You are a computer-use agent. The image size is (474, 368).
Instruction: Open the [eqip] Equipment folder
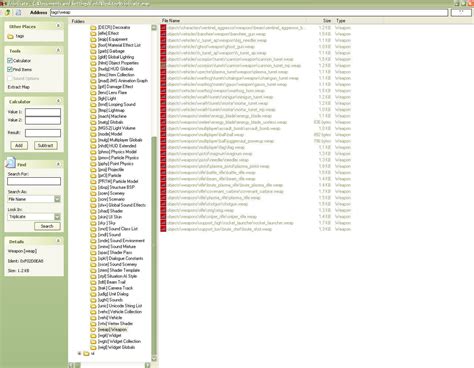click(109, 39)
